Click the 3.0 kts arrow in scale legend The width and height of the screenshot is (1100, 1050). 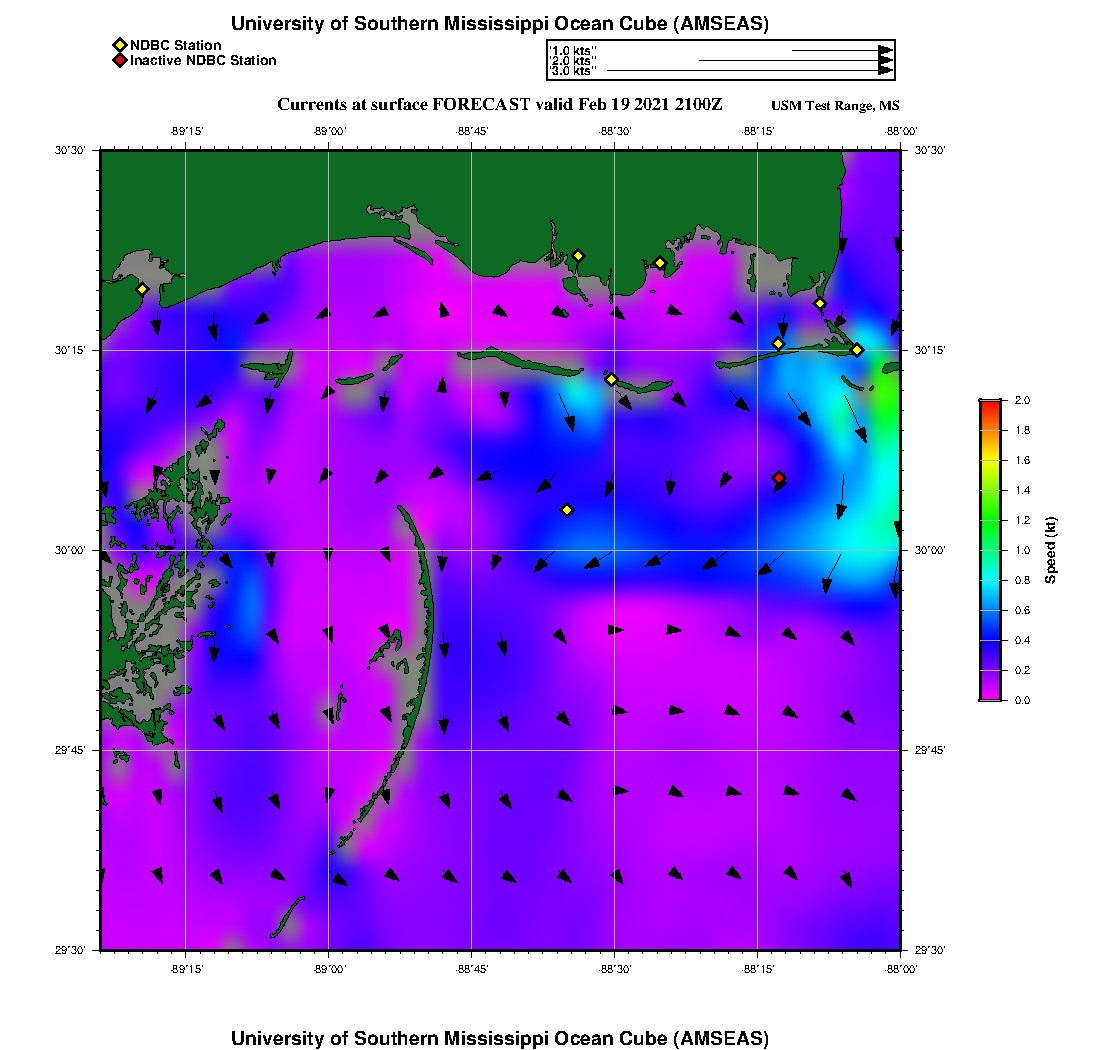click(750, 71)
